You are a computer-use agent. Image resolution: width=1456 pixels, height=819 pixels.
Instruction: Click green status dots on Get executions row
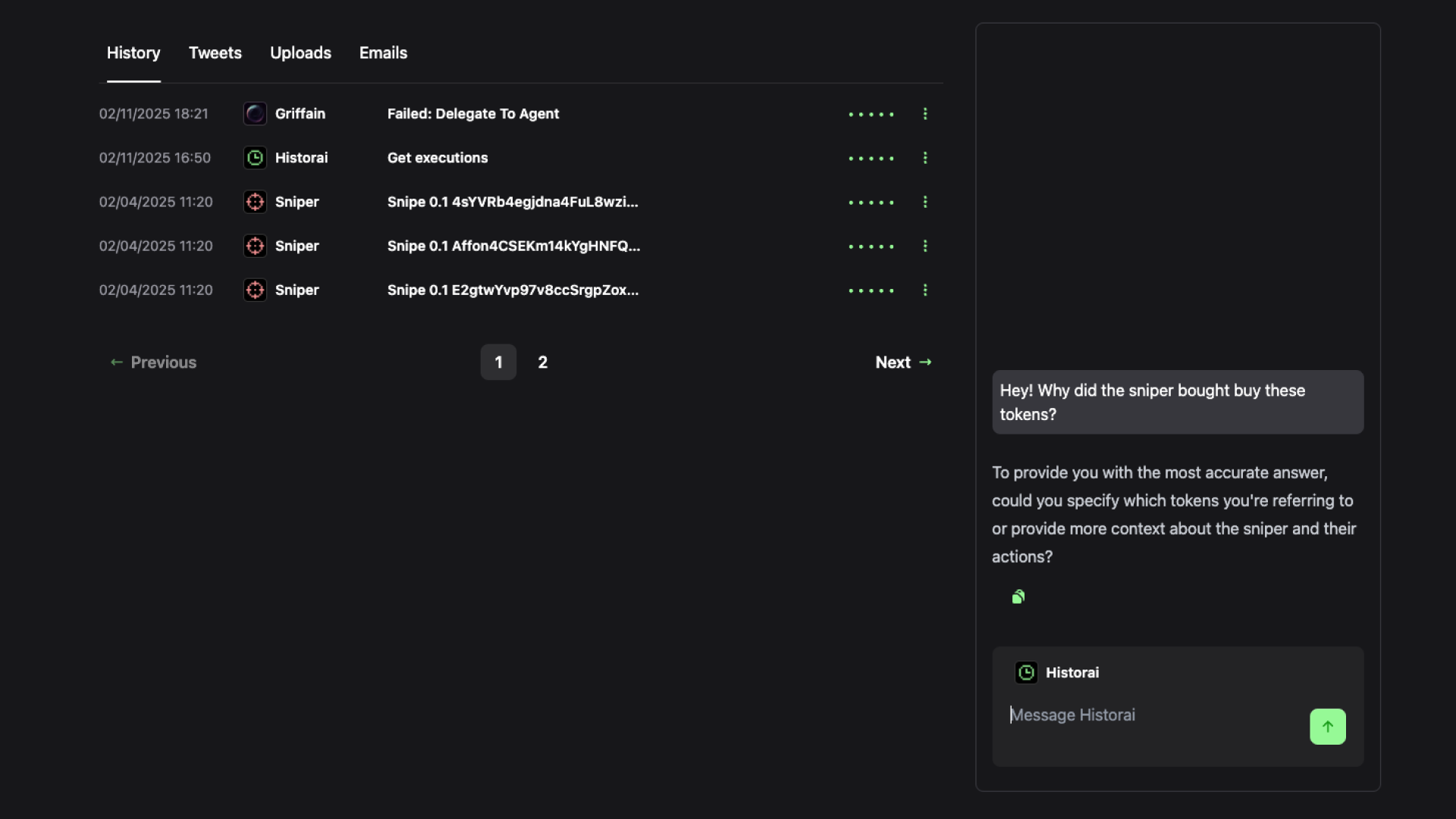871,158
